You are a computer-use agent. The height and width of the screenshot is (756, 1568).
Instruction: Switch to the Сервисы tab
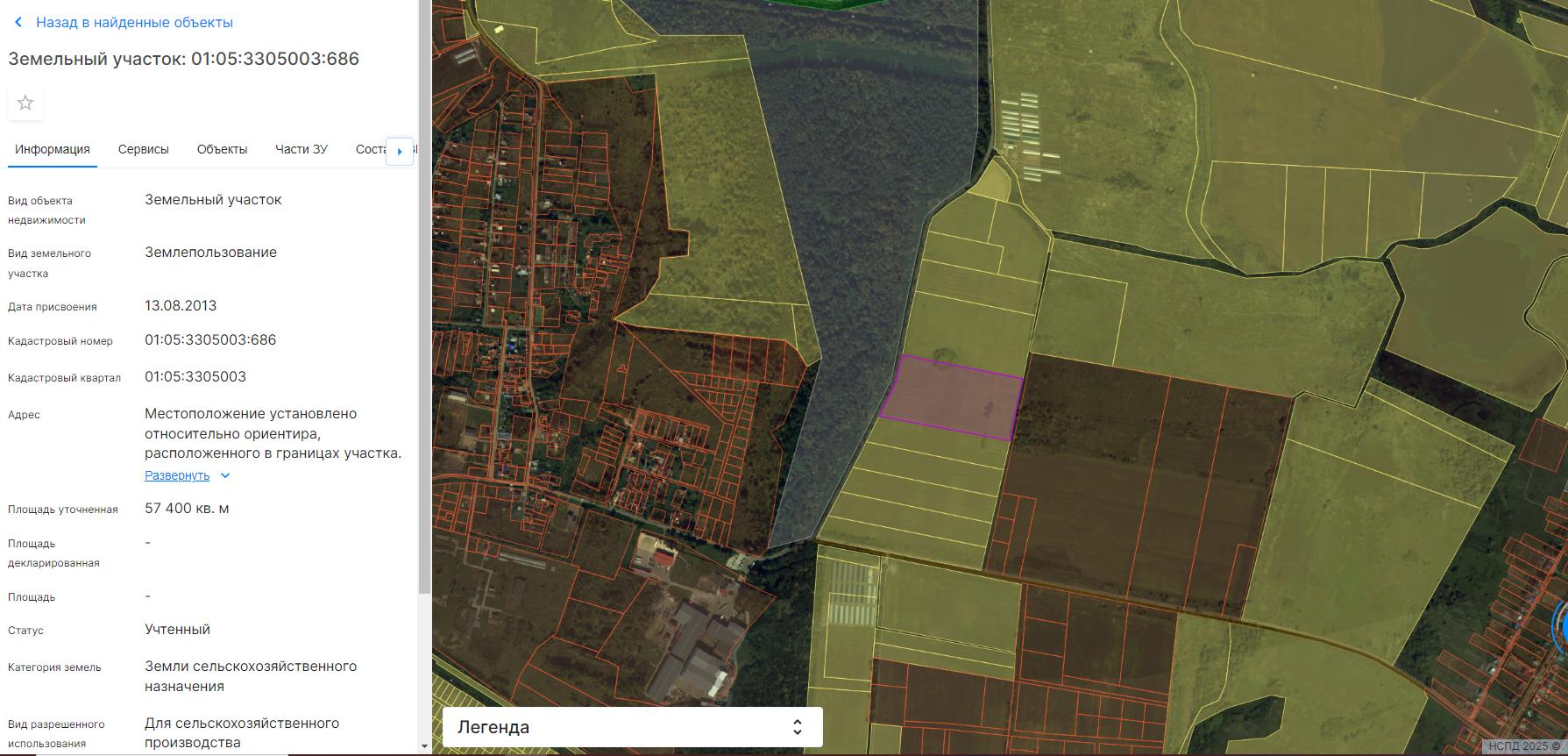pyautogui.click(x=144, y=149)
